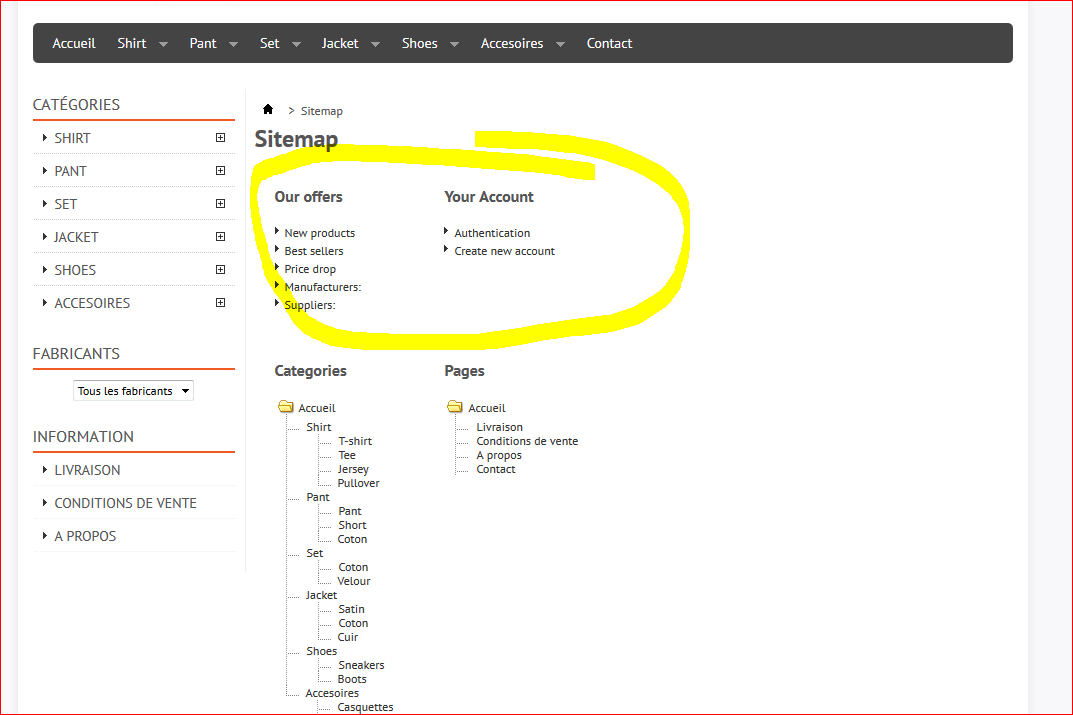Open Boots in Categories tree
1073x715 pixels.
352,679
